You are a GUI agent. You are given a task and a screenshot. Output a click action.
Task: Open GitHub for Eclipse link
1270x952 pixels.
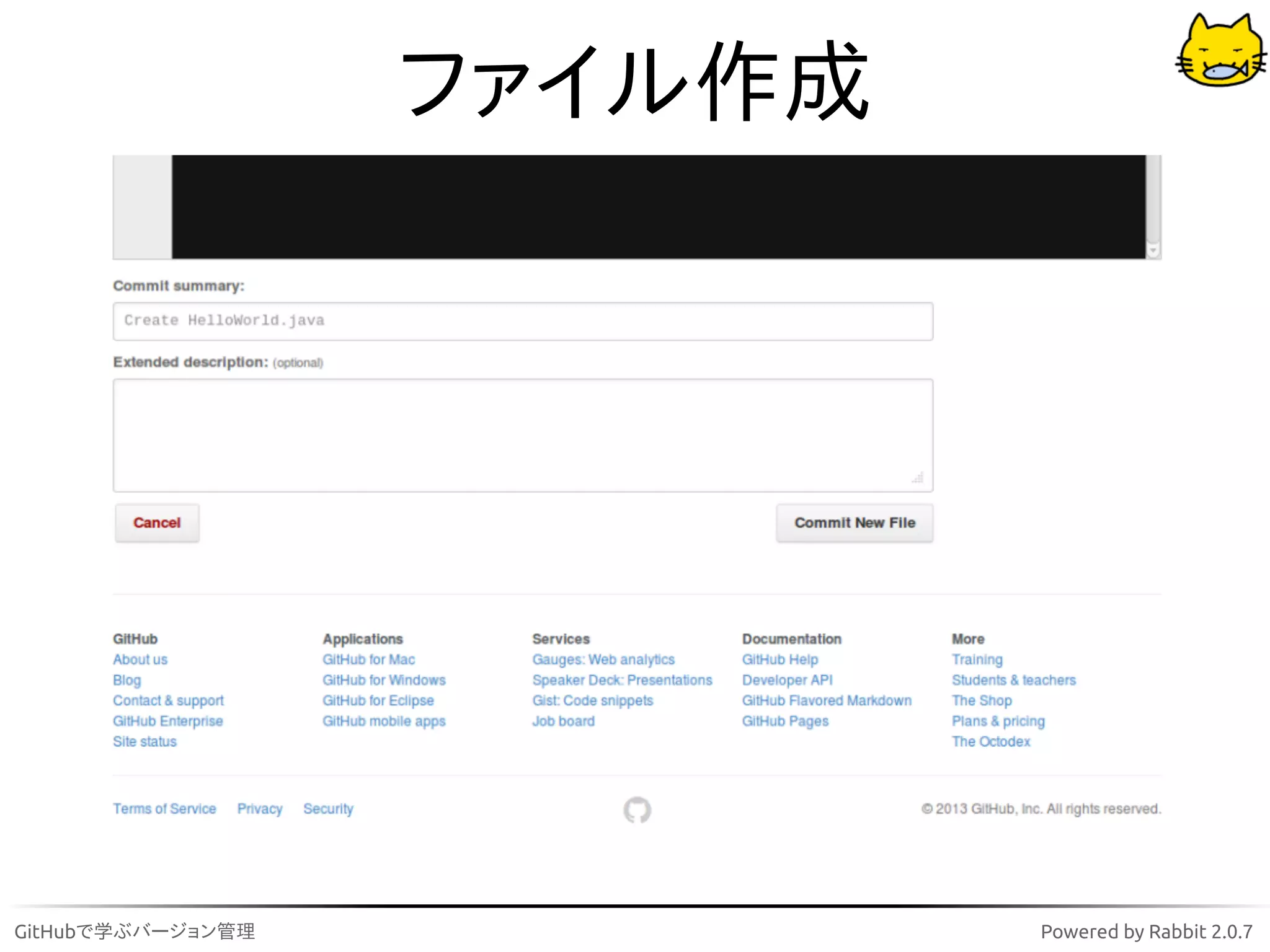378,700
